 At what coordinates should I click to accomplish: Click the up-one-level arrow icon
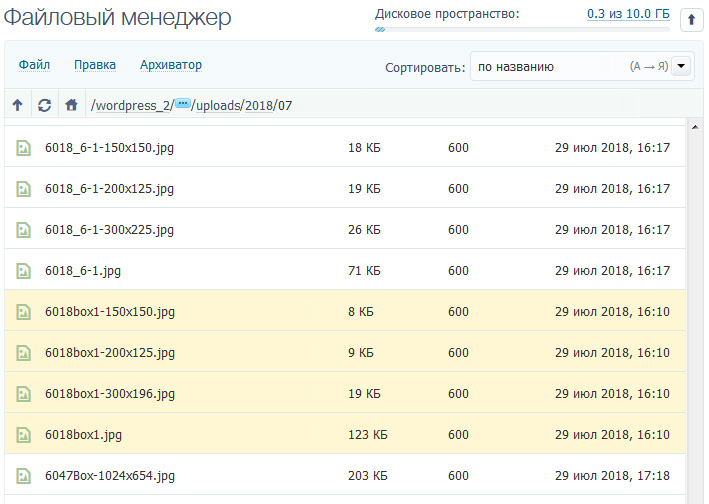[18, 105]
